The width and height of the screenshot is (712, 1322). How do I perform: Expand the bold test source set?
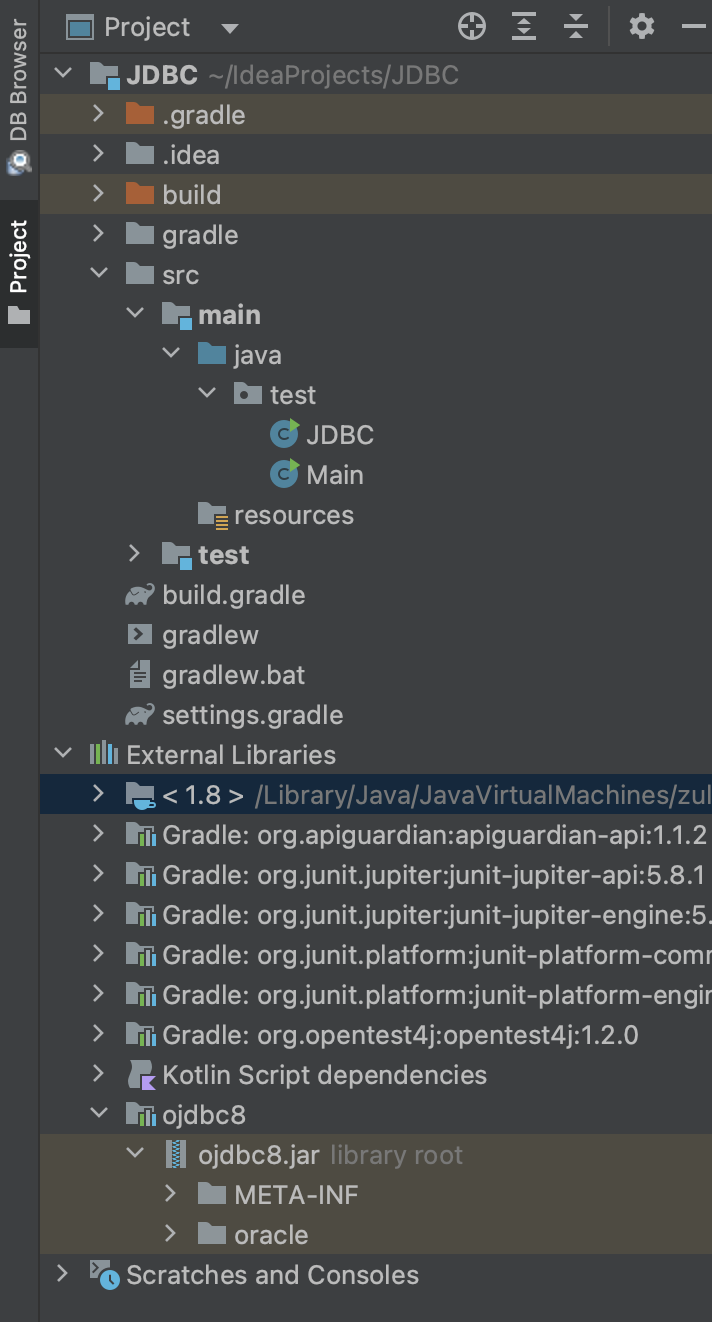pos(134,554)
